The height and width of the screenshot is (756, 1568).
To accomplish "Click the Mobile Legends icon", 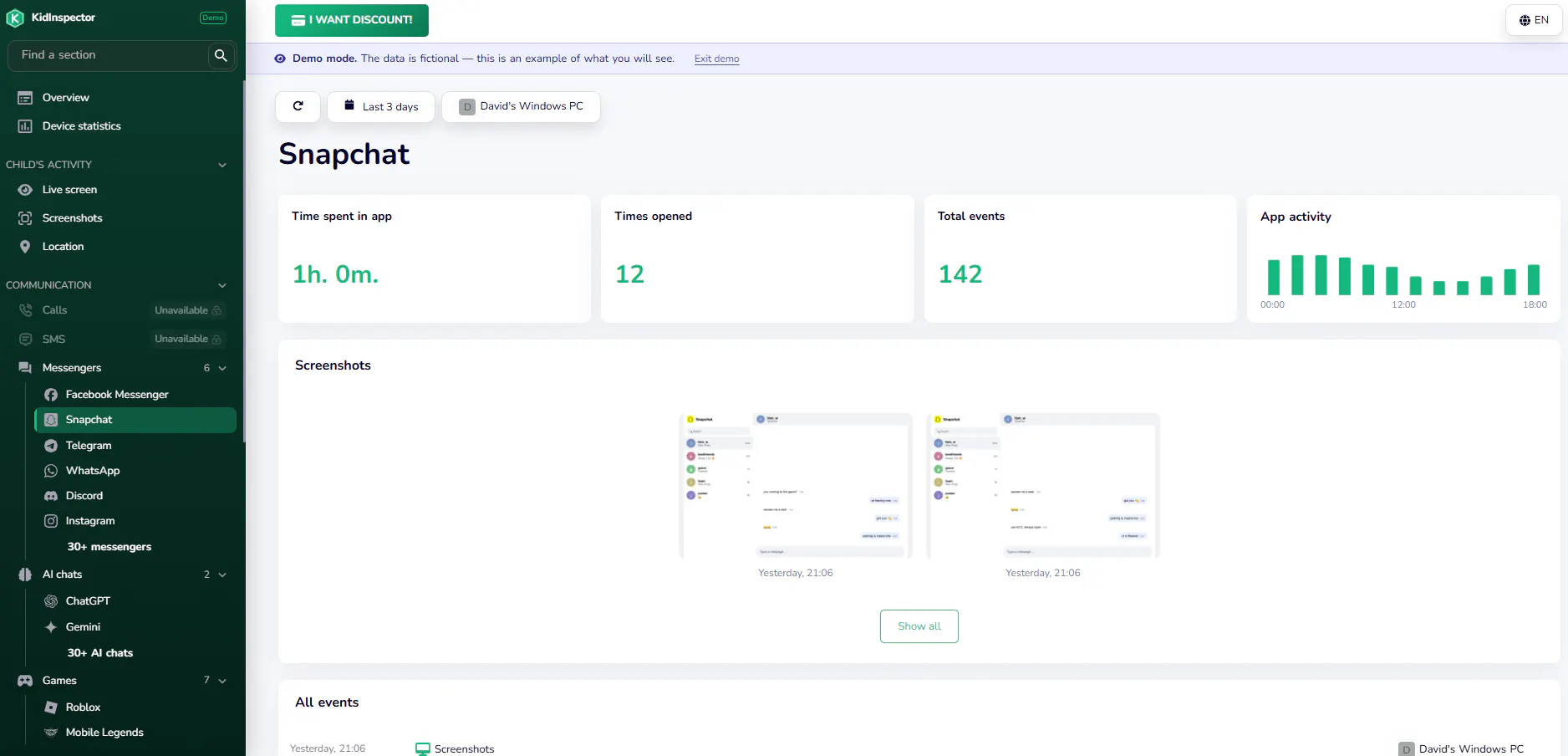I will pyautogui.click(x=51, y=733).
